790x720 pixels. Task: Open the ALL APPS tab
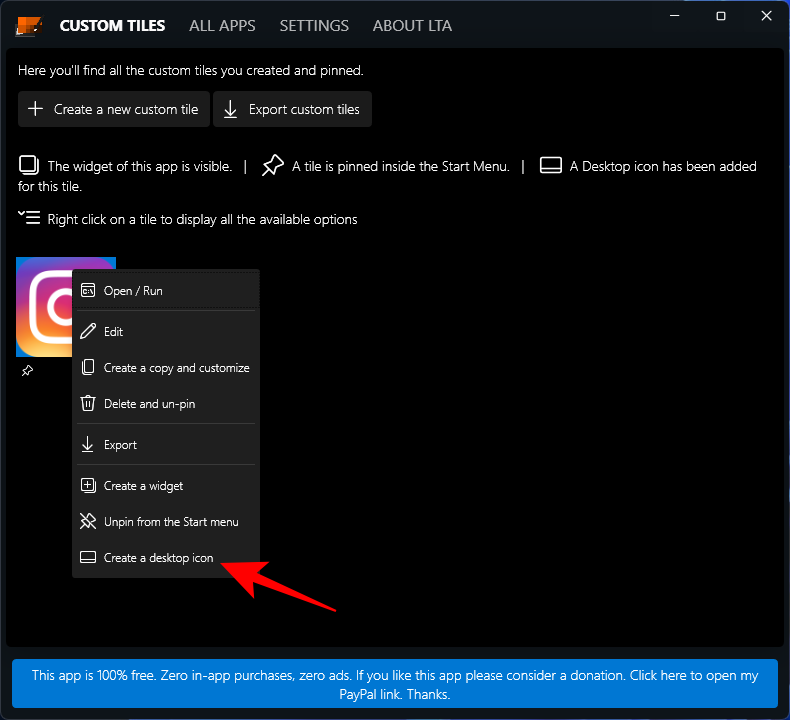pyautogui.click(x=222, y=26)
